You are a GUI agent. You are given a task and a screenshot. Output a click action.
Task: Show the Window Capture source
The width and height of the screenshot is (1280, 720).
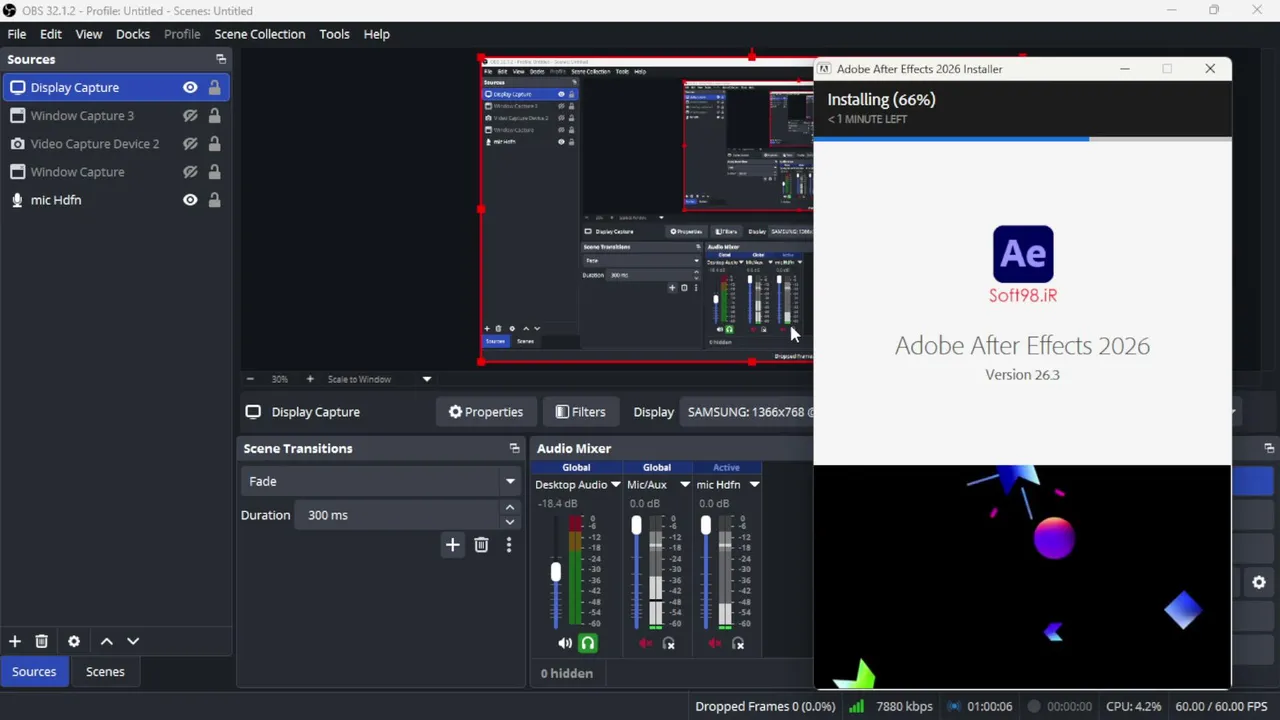[x=190, y=172]
